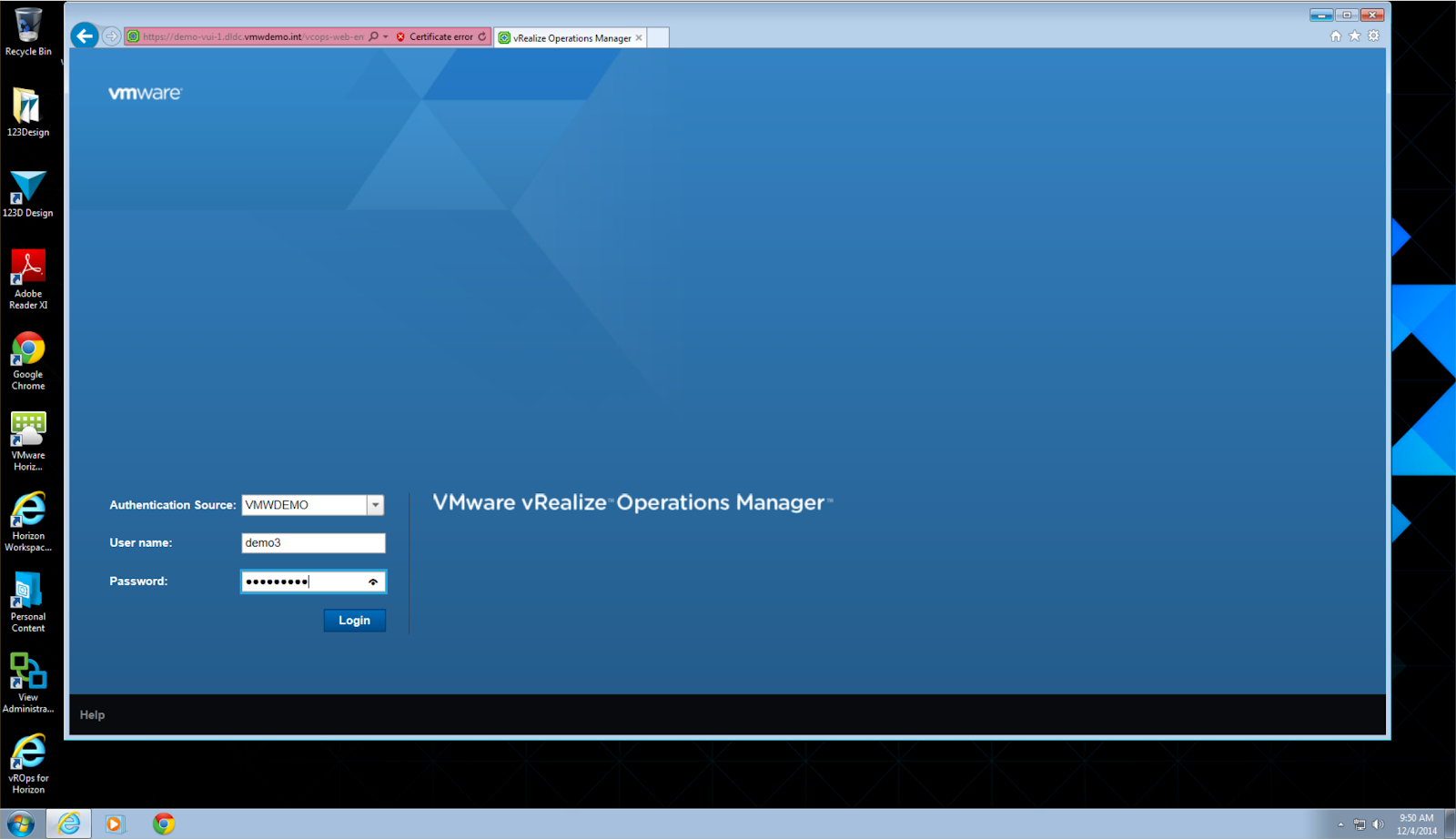Select the View Administrator desktop shortcut

pos(28,682)
